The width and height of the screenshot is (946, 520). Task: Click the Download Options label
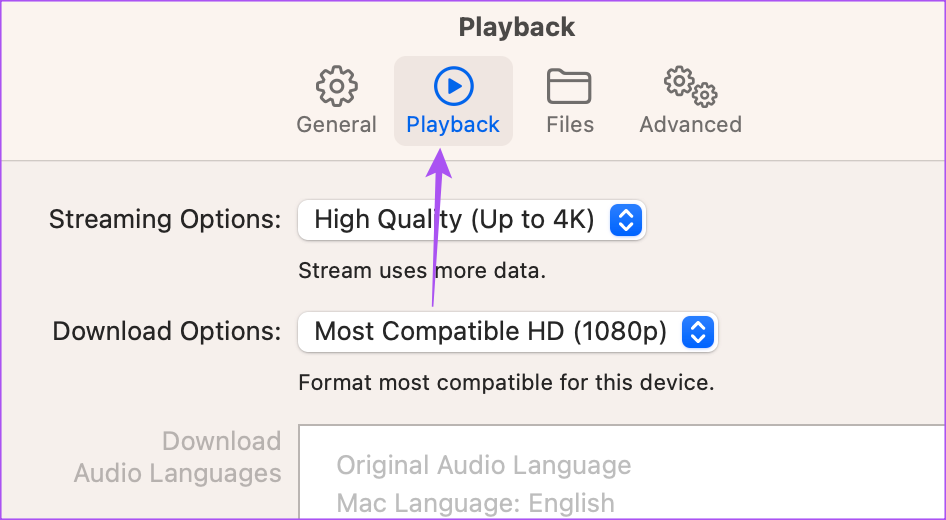pyautogui.click(x=167, y=332)
